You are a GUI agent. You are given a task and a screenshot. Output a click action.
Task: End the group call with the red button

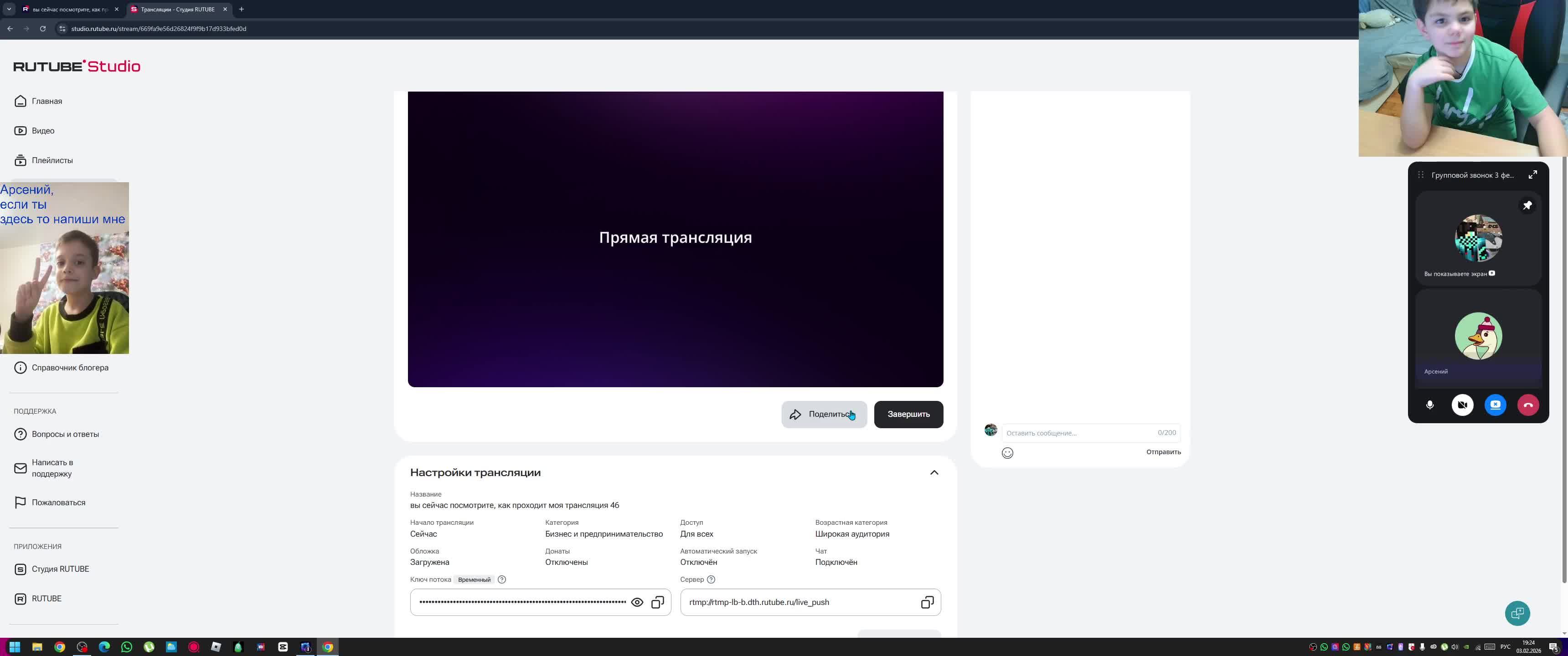point(1527,405)
